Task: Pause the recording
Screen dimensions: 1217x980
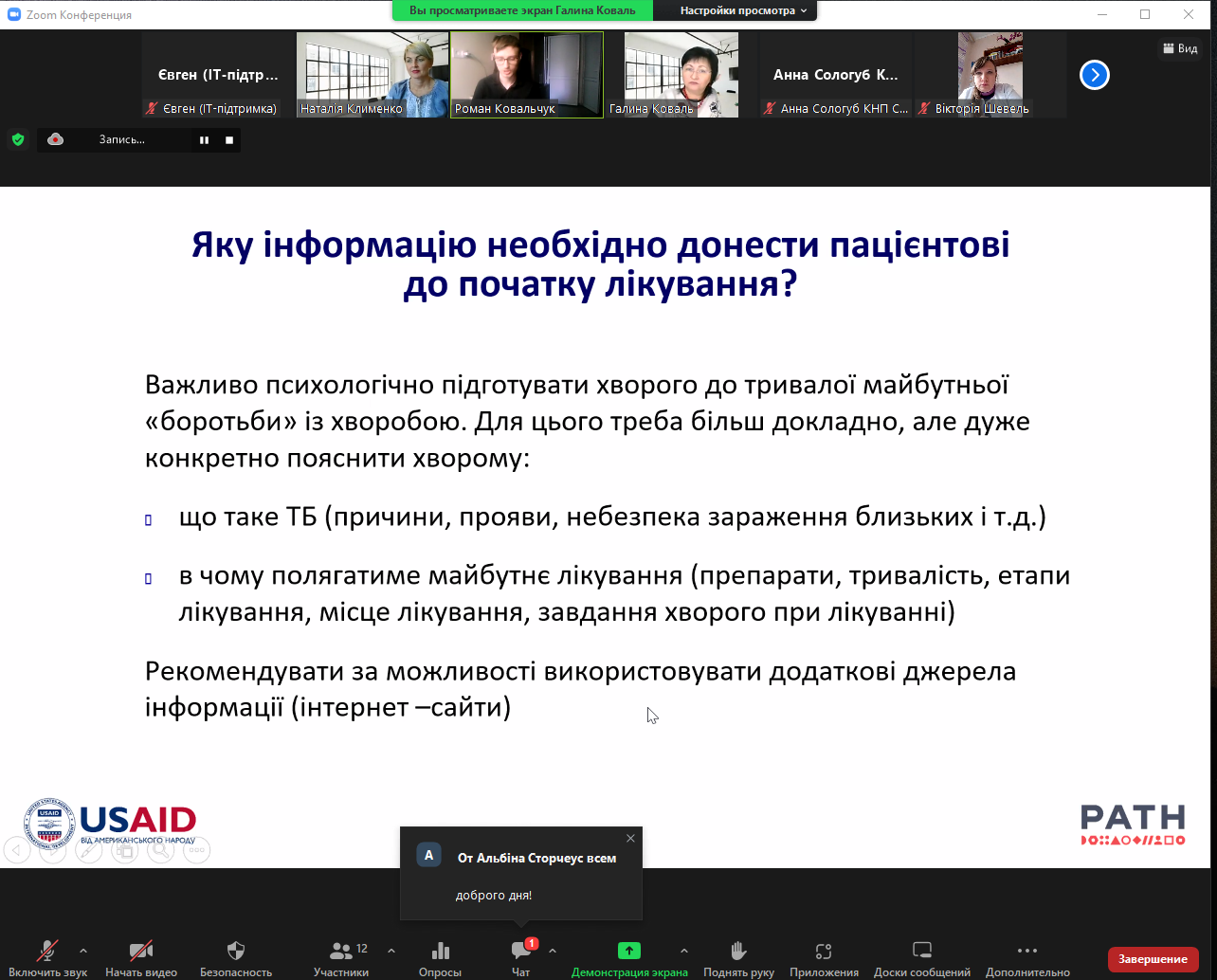Action: [x=204, y=140]
